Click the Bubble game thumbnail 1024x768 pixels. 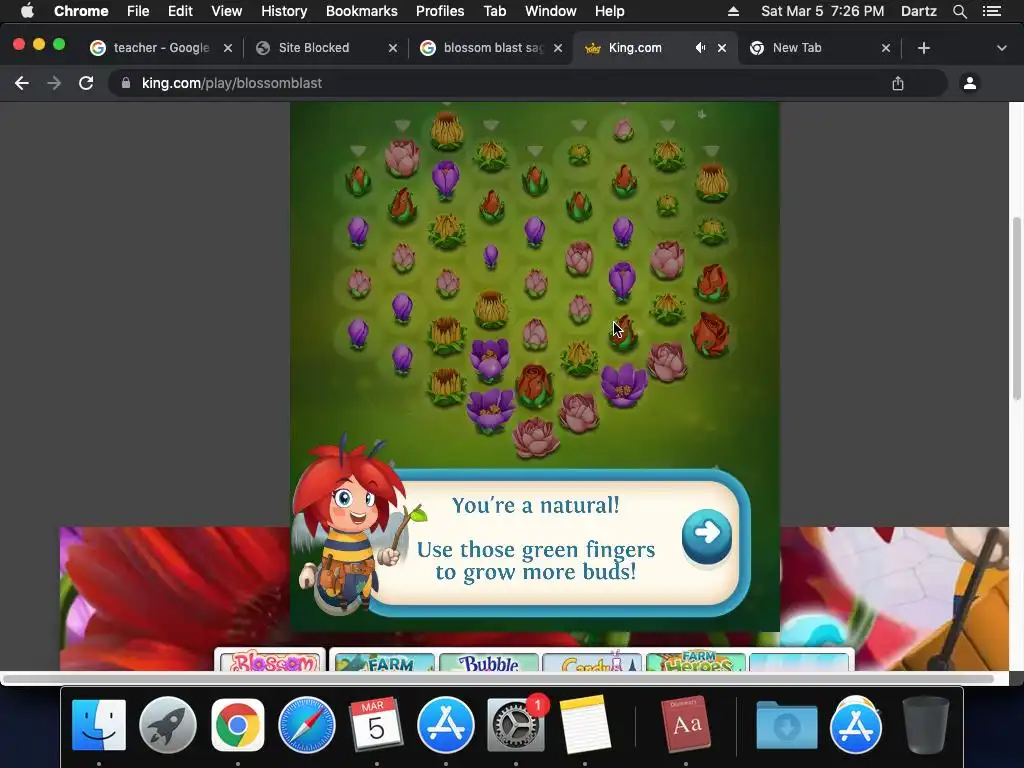(488, 662)
